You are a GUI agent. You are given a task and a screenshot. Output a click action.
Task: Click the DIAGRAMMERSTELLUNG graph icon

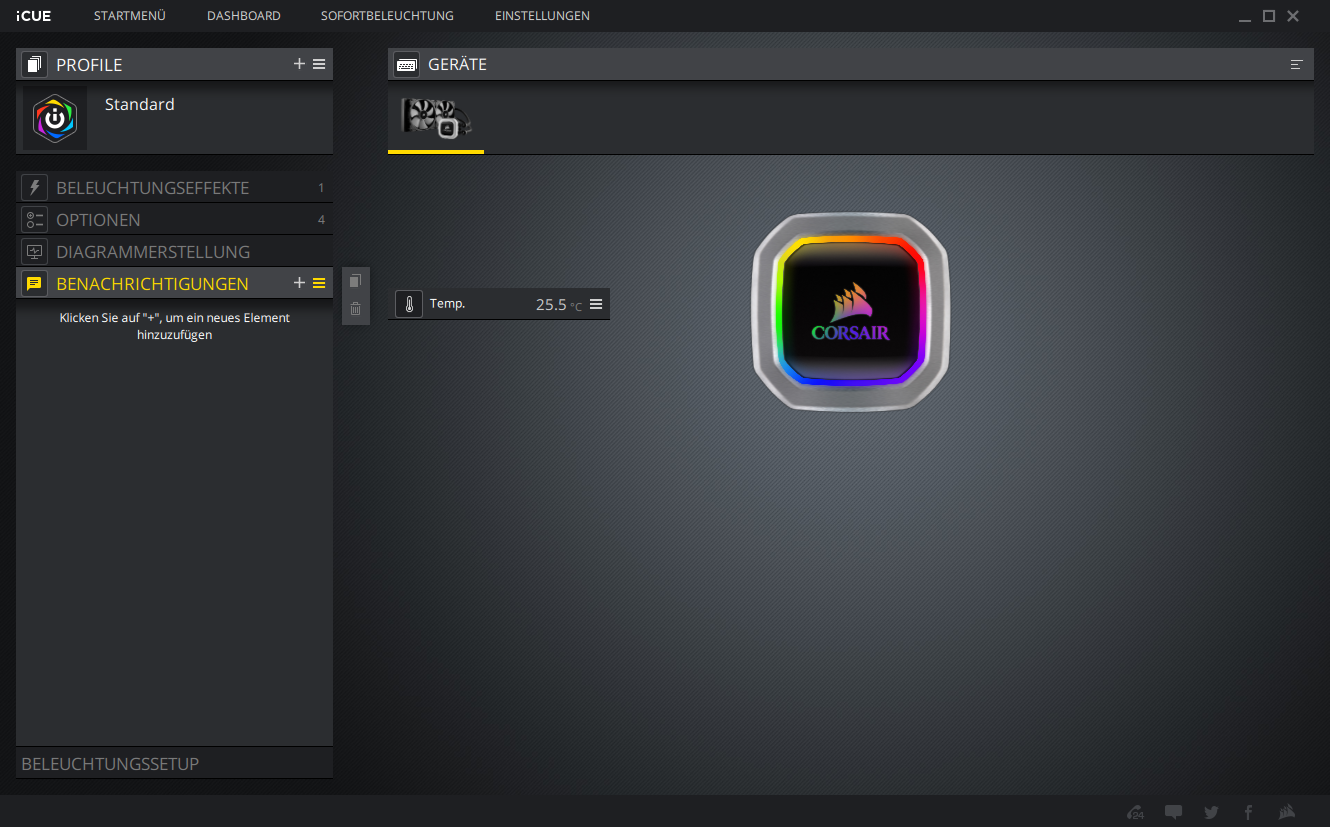point(35,251)
